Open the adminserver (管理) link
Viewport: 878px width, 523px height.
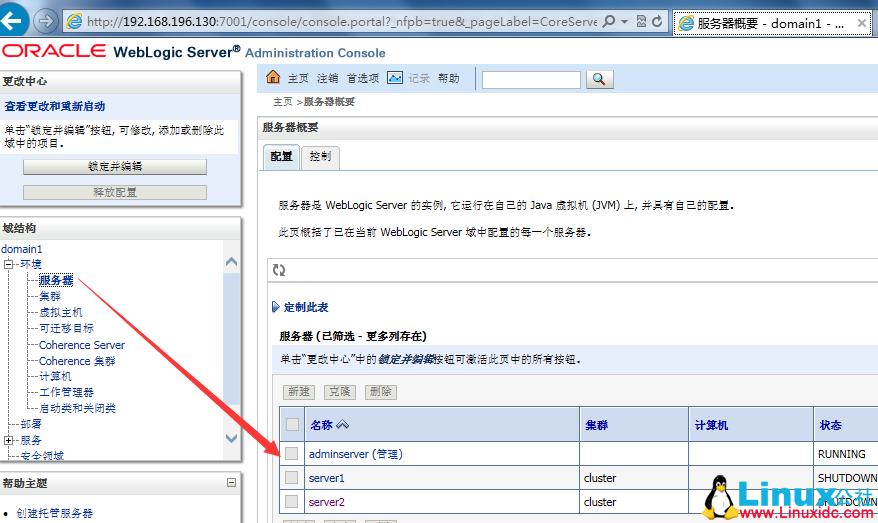(x=356, y=454)
